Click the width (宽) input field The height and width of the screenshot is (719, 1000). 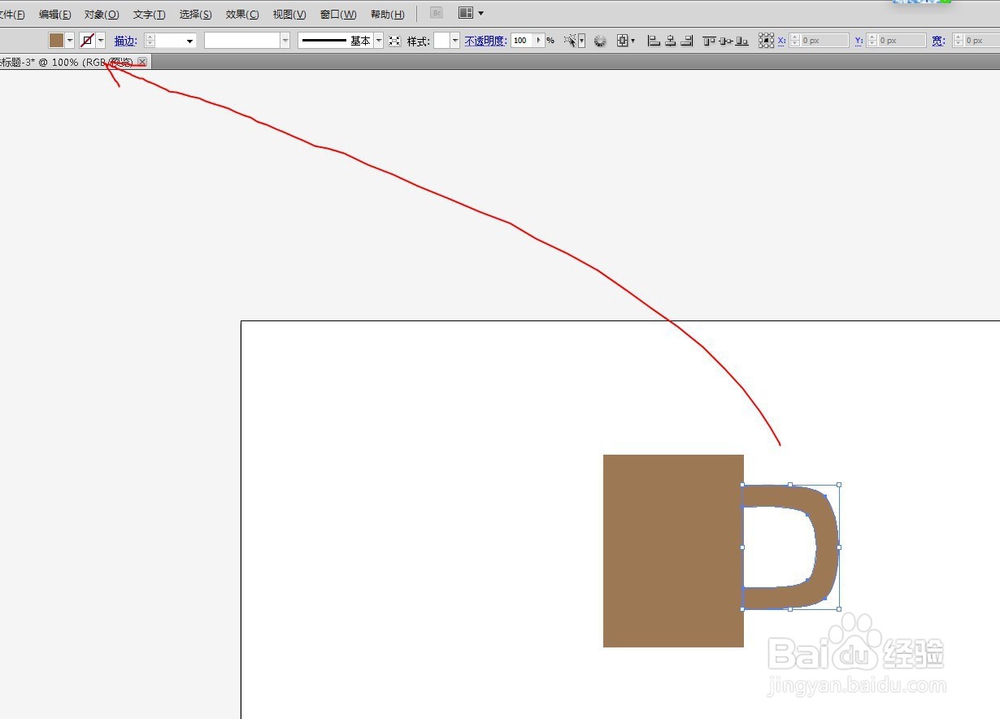coord(982,40)
